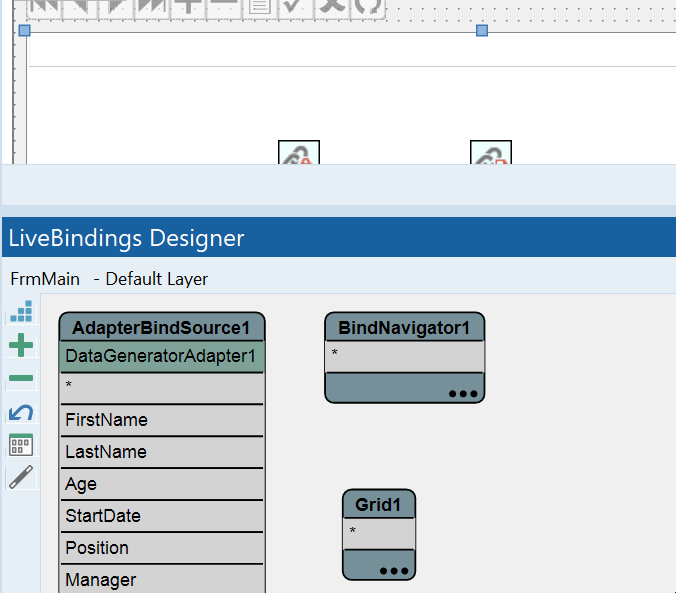Image resolution: width=676 pixels, height=593 pixels.
Task: Select the Manager field row
Action: click(162, 580)
